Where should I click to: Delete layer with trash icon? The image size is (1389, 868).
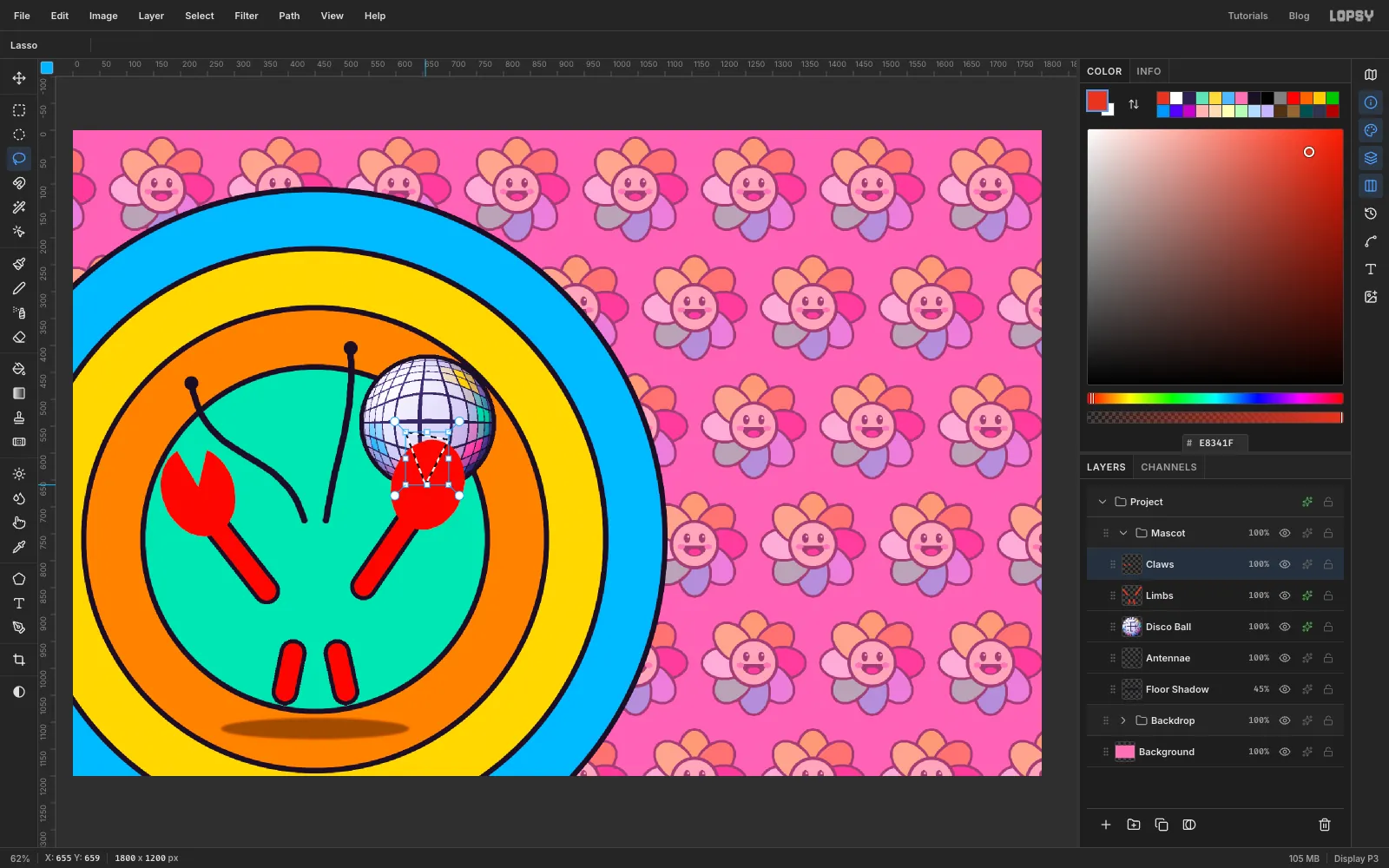coord(1325,825)
